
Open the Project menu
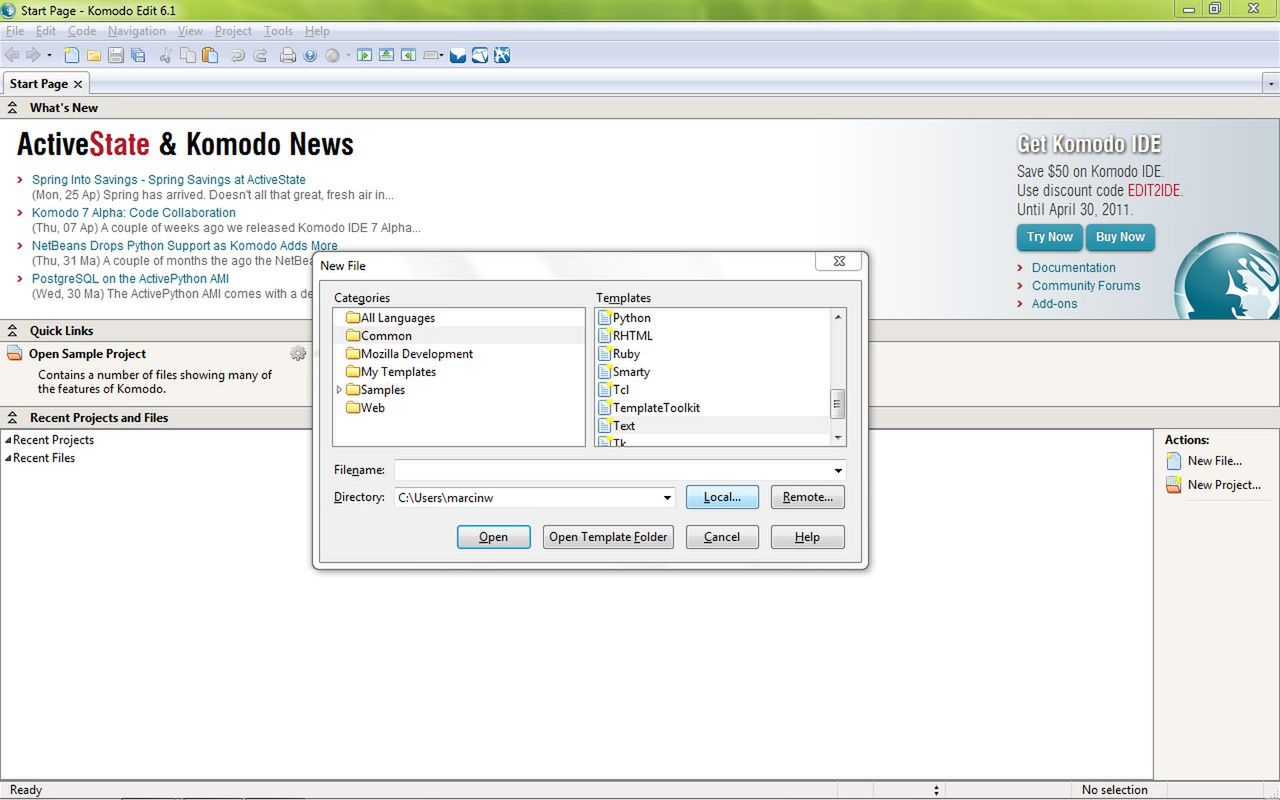(233, 31)
